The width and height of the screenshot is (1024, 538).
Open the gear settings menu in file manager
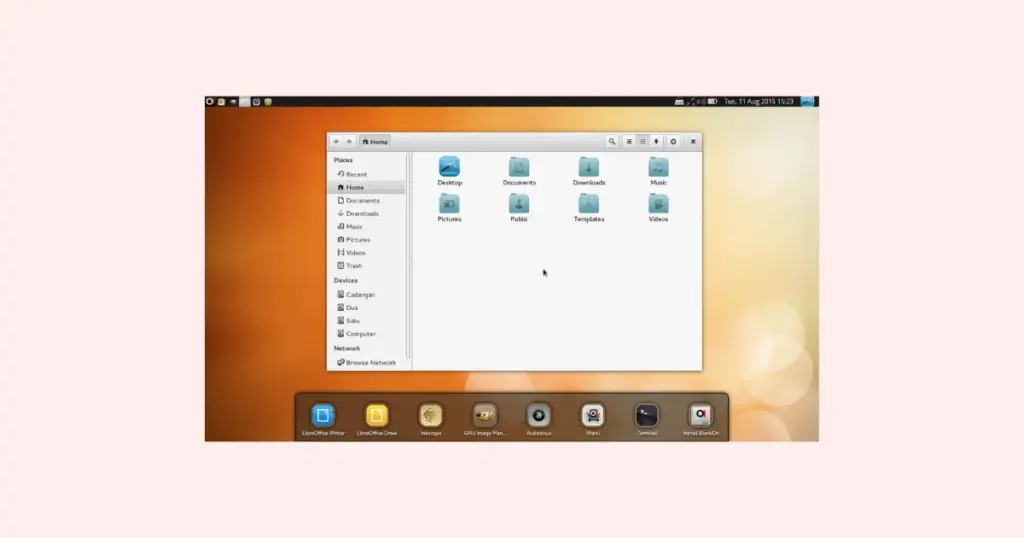673,142
